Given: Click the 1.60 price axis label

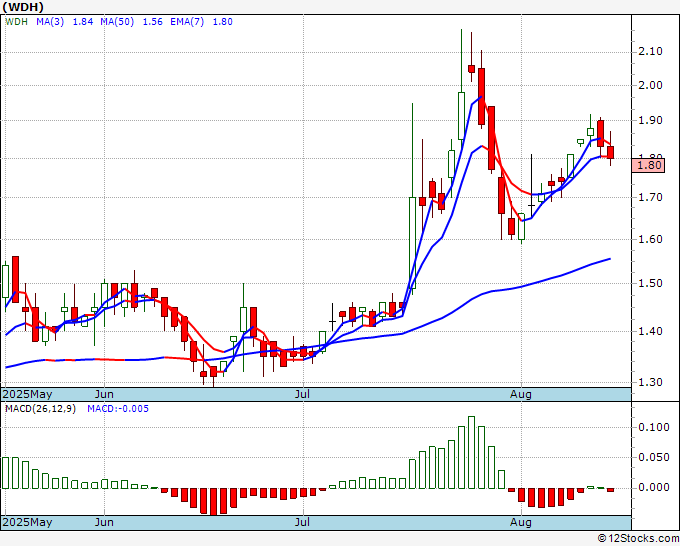Looking at the screenshot, I should point(651,239).
